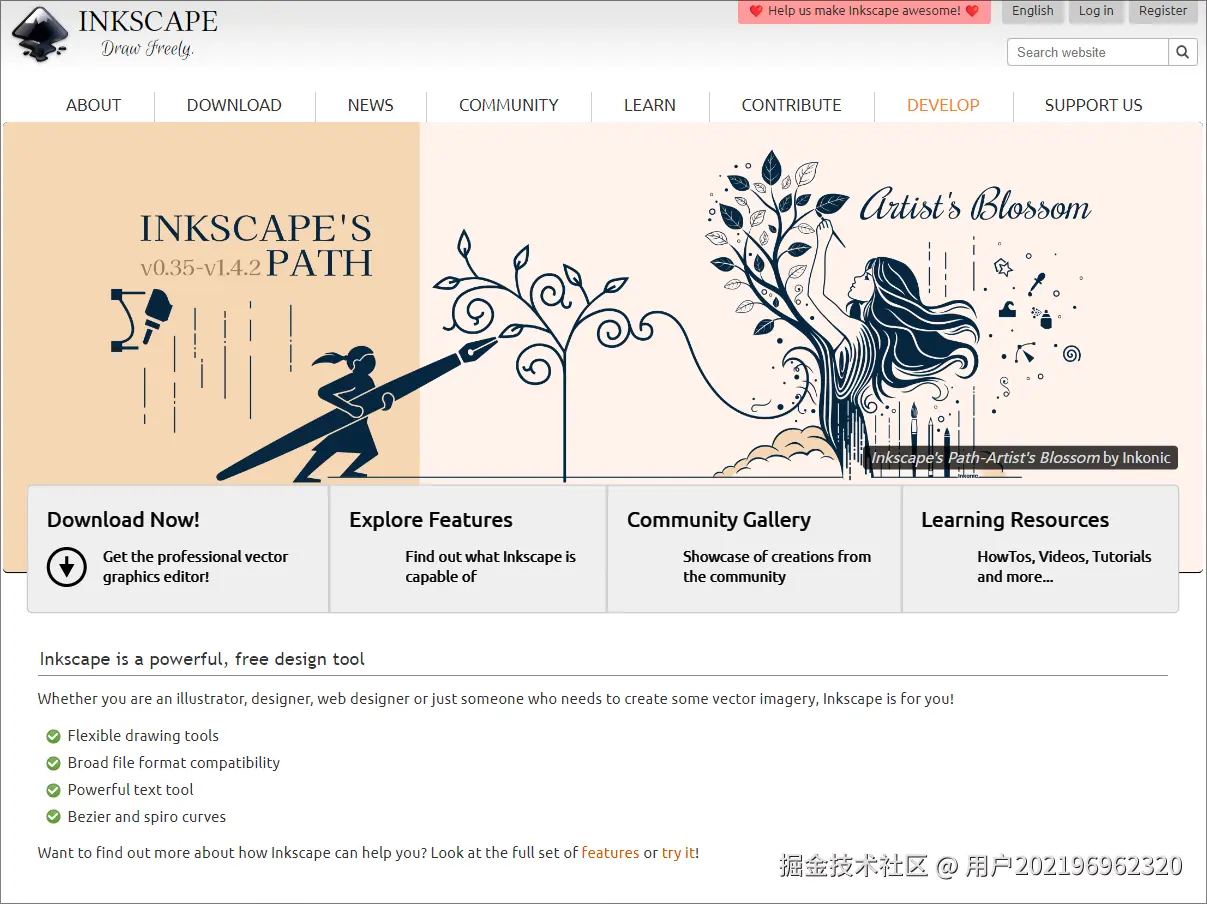This screenshot has height=904, width=1207.
Task: Open the LEARN menu
Action: (650, 105)
